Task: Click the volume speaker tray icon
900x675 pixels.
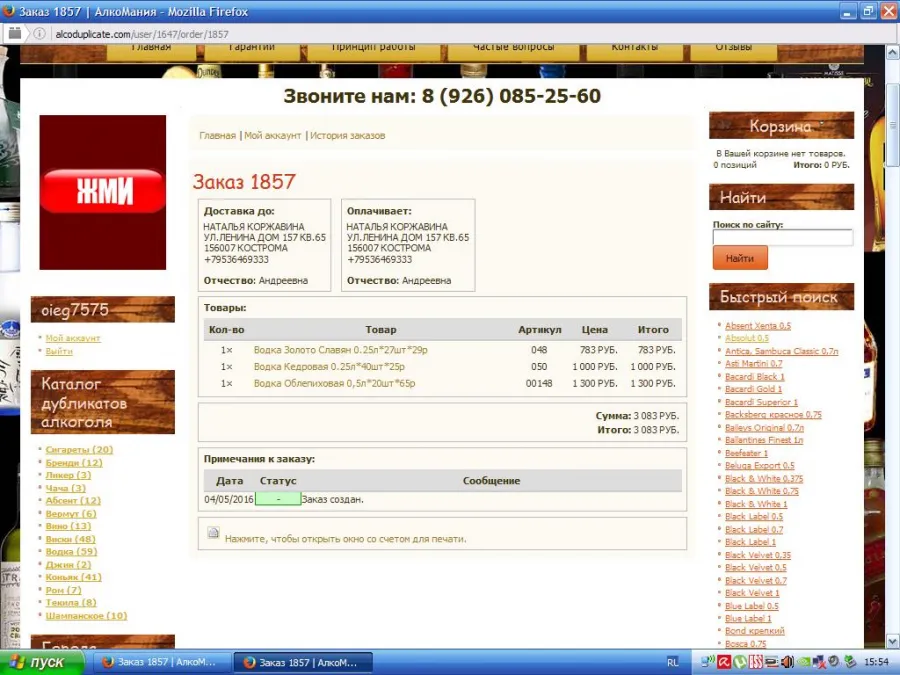Action: 788,662
